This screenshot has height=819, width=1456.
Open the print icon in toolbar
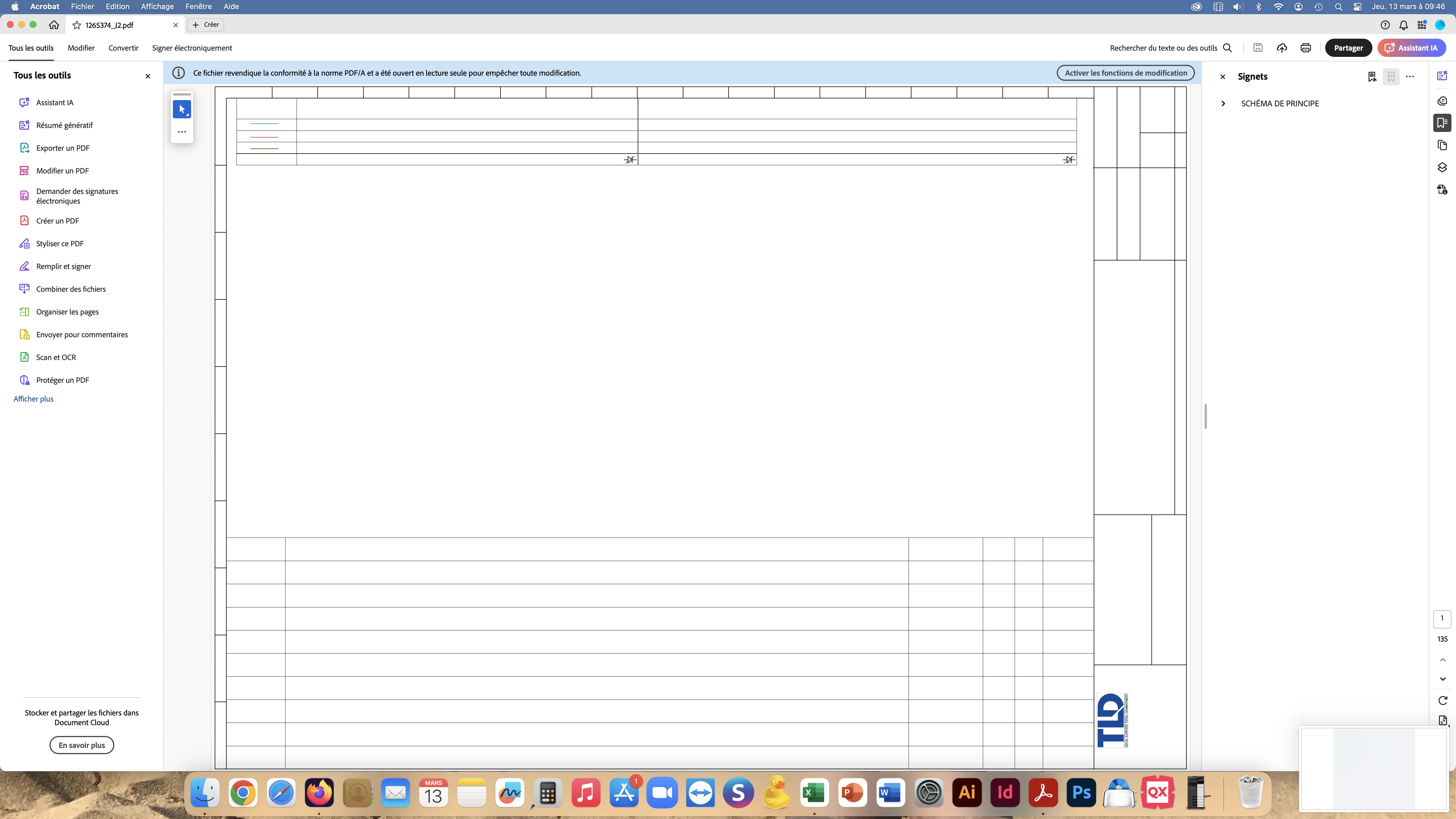[x=1305, y=48]
